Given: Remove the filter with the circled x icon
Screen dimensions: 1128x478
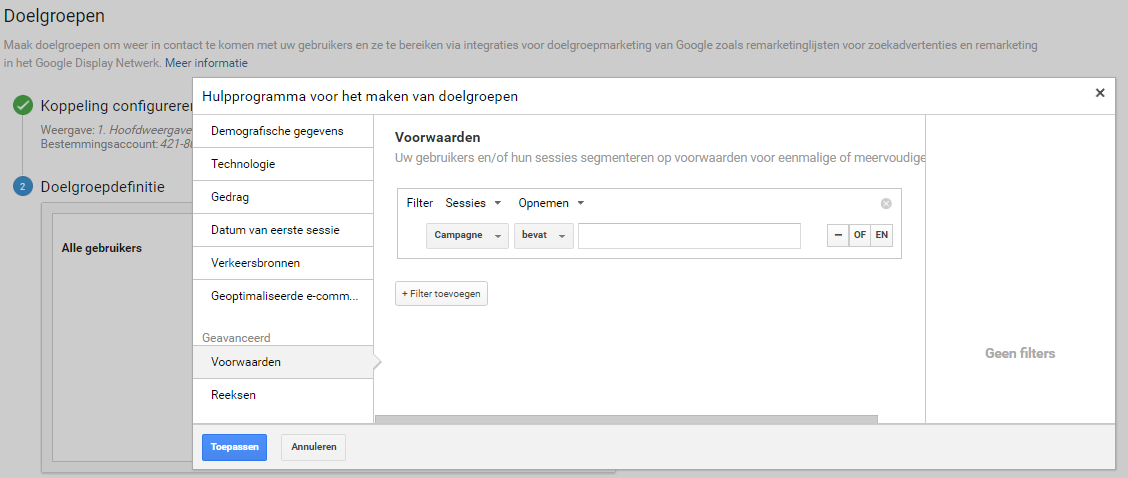Looking at the screenshot, I should pos(886,204).
